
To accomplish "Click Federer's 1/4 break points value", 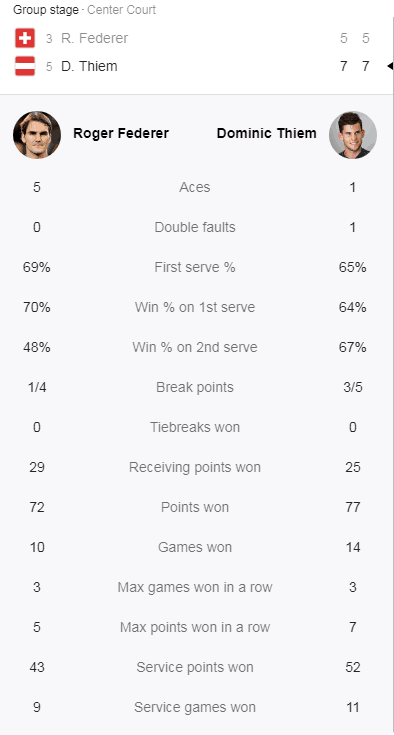I will (37, 387).
